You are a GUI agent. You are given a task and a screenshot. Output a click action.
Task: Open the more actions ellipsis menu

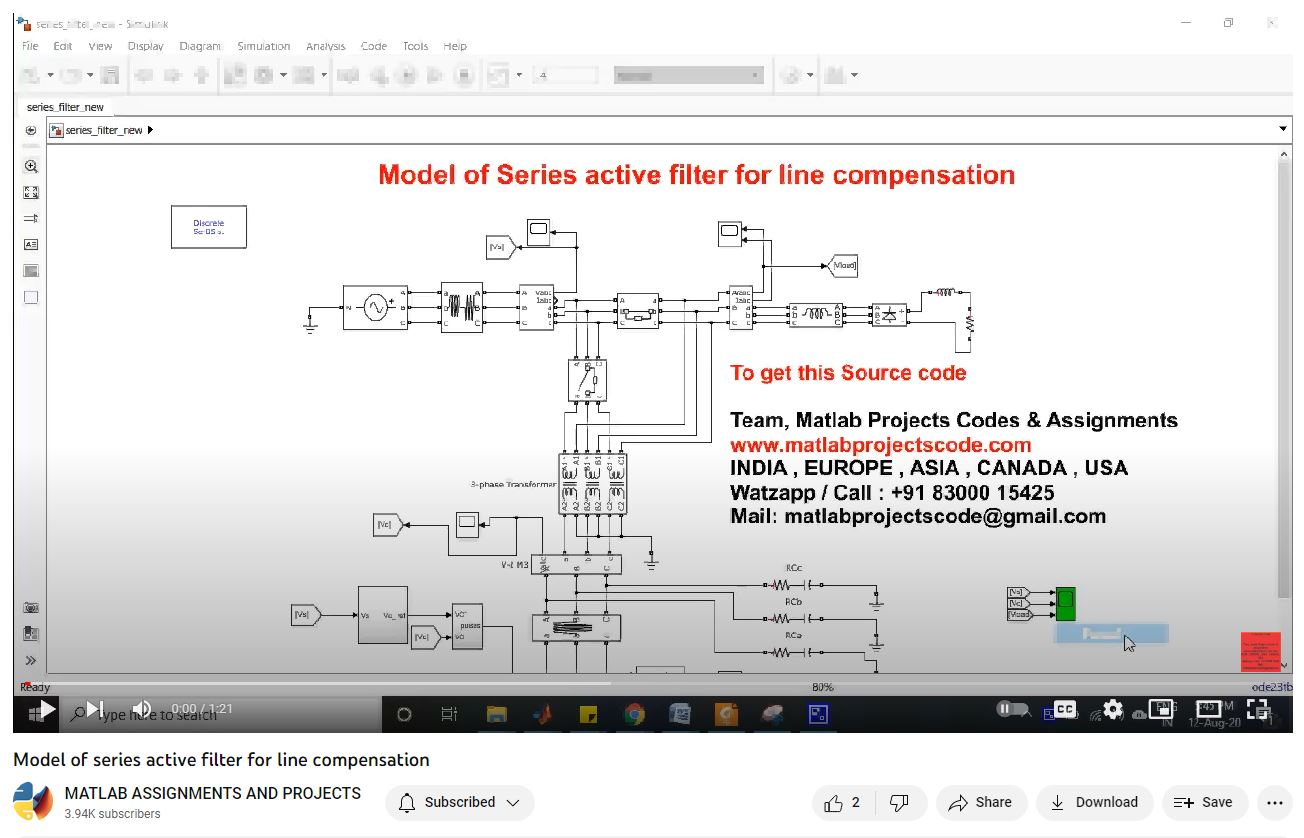[x=1274, y=802]
